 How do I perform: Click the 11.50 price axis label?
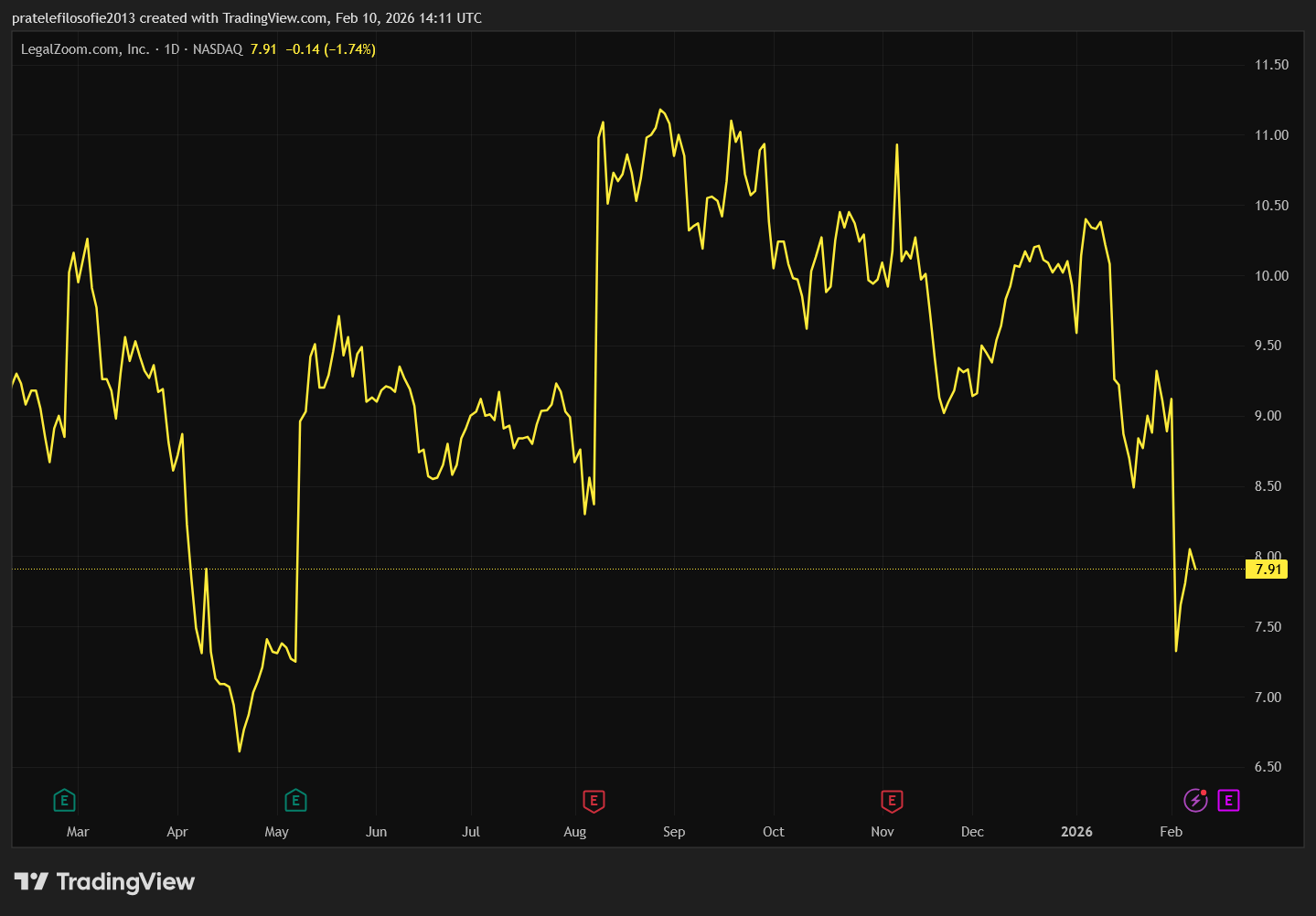tap(1271, 65)
